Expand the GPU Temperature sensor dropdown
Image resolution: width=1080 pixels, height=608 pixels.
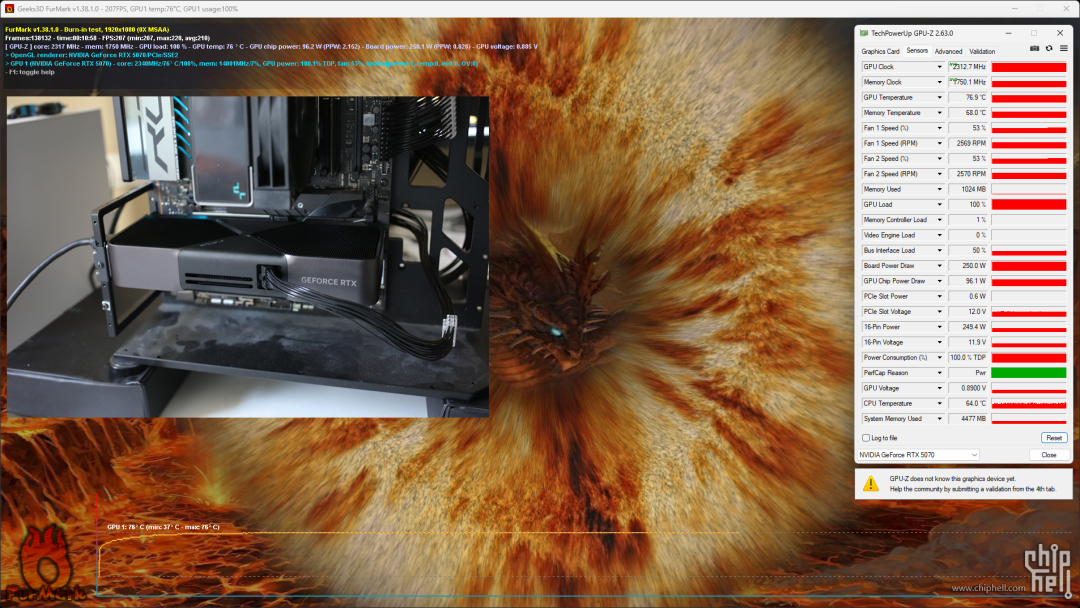coord(939,98)
